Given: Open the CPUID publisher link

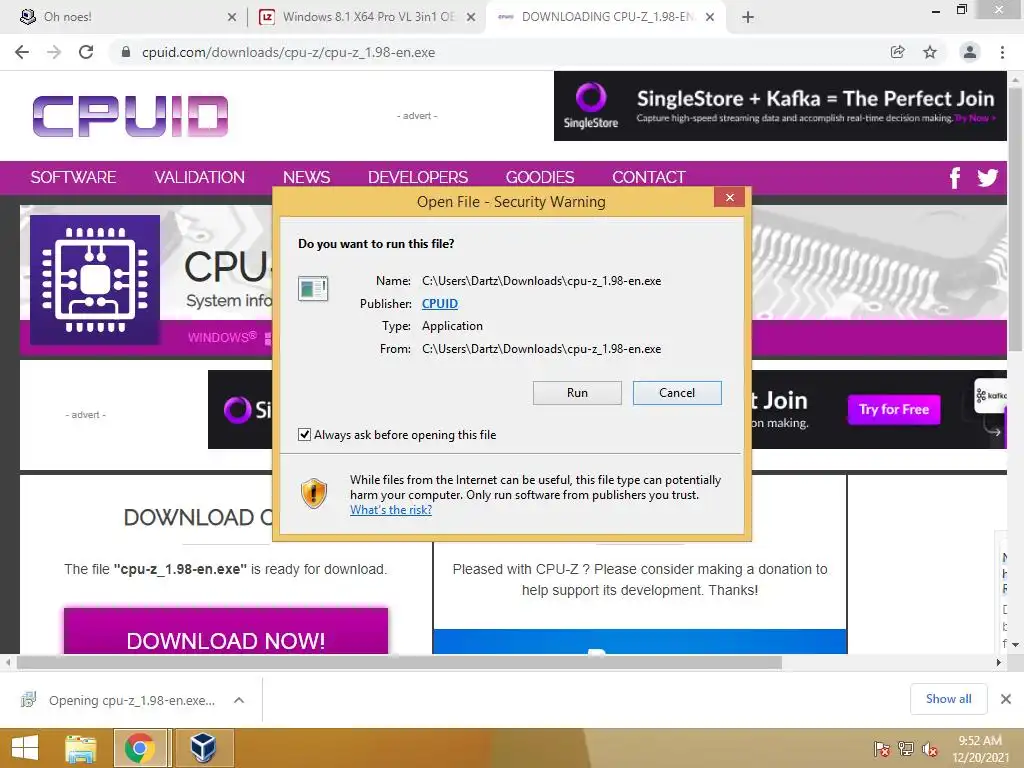Looking at the screenshot, I should (x=440, y=304).
